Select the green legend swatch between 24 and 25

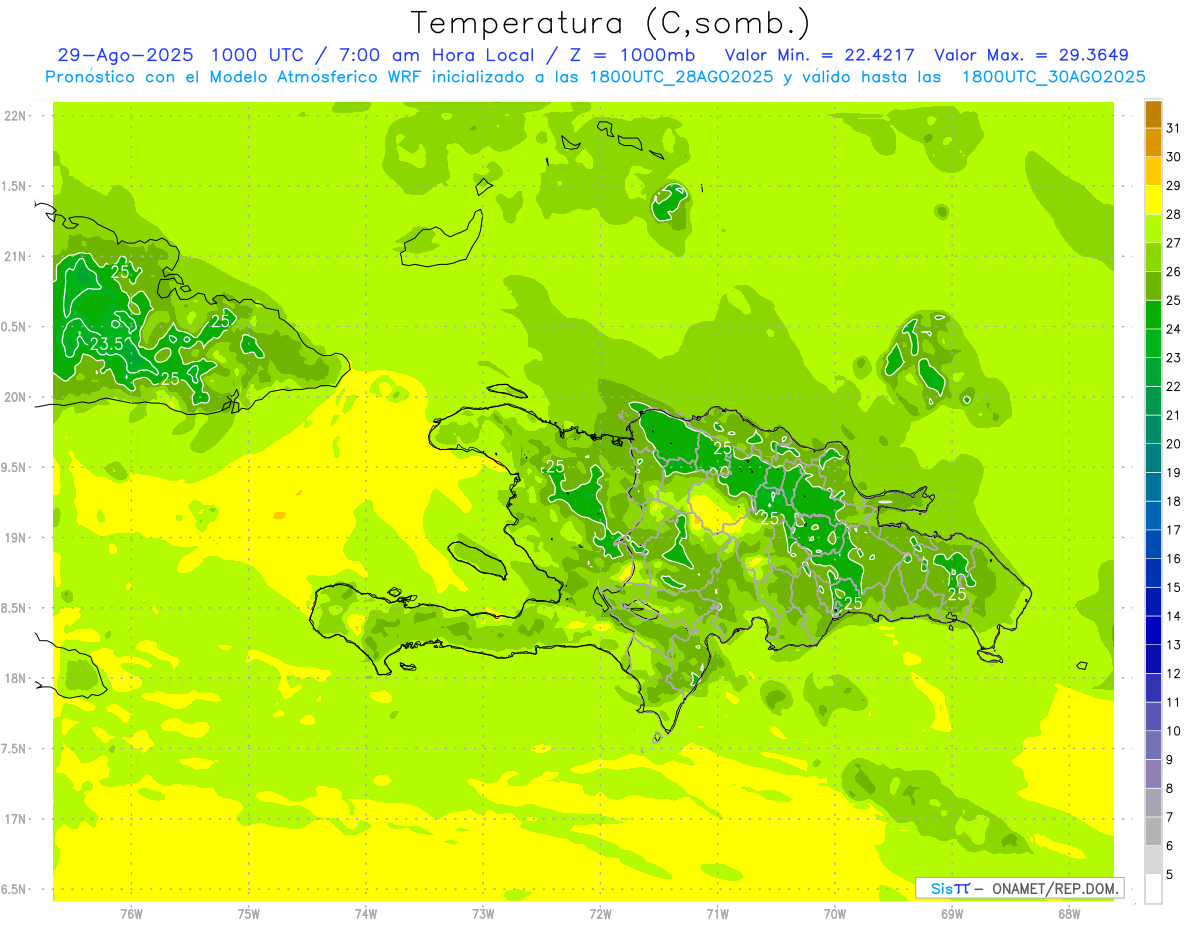tap(1153, 315)
